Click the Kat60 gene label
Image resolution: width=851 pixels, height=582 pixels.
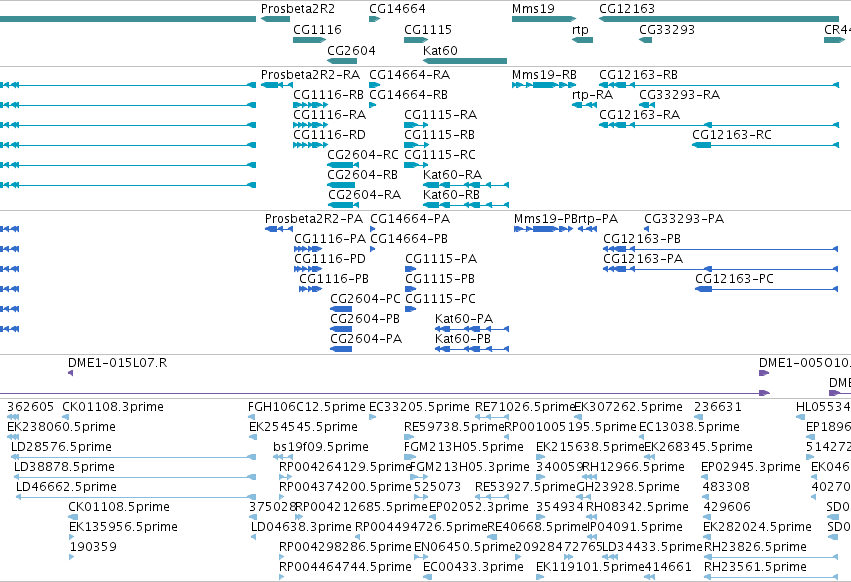coord(440,50)
